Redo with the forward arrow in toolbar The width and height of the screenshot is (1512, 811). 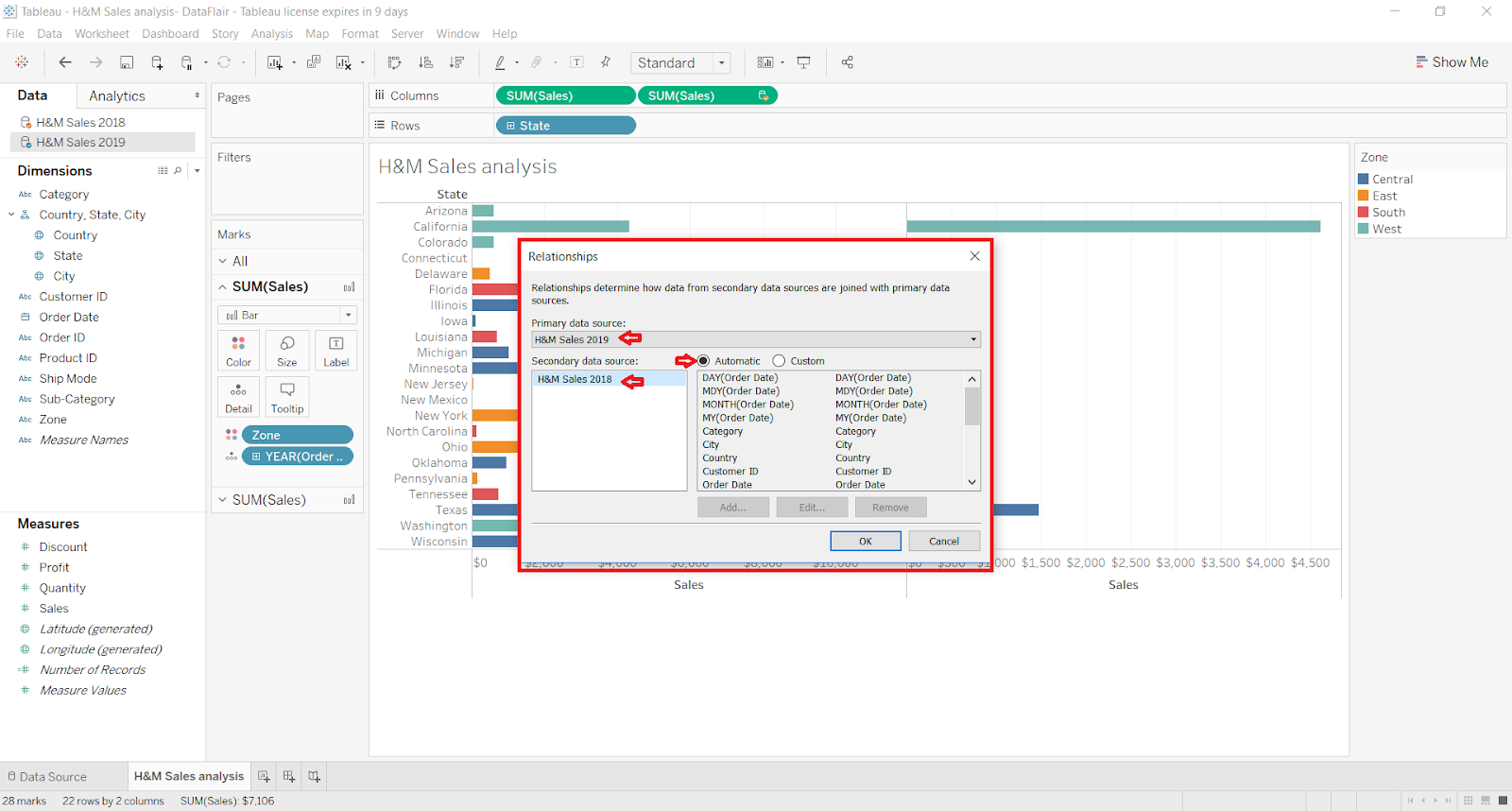pyautogui.click(x=95, y=62)
